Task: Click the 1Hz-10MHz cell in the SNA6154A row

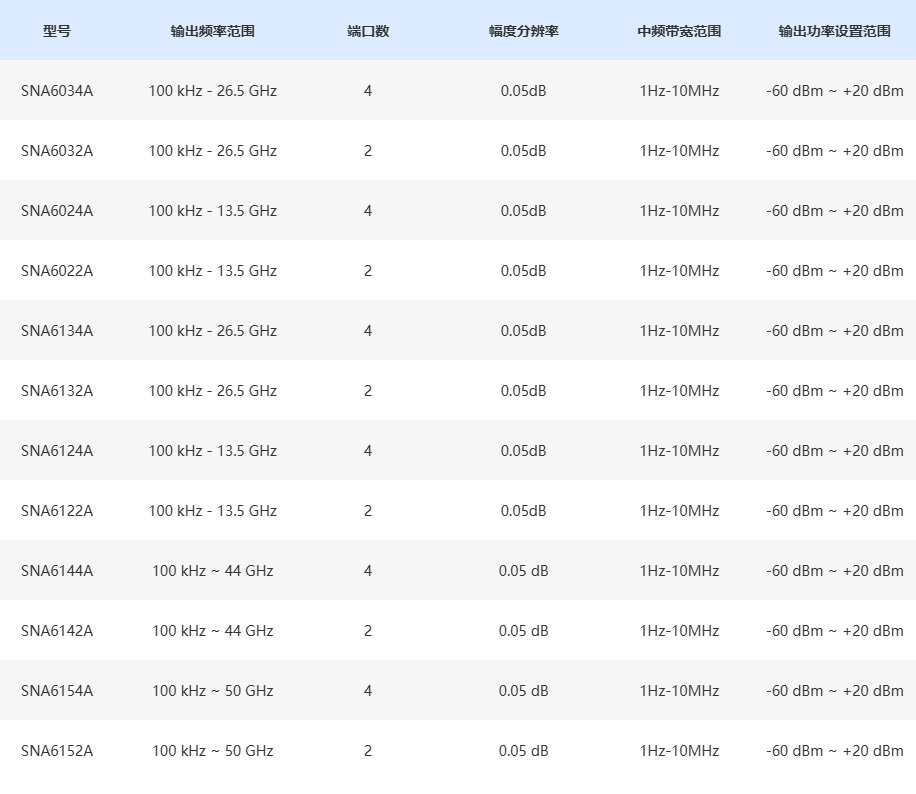Action: click(679, 691)
